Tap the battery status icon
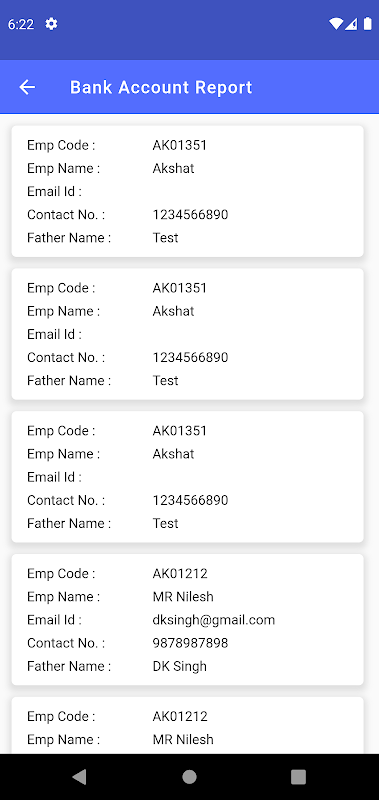Screen dimensions: 379x800 [367, 24]
